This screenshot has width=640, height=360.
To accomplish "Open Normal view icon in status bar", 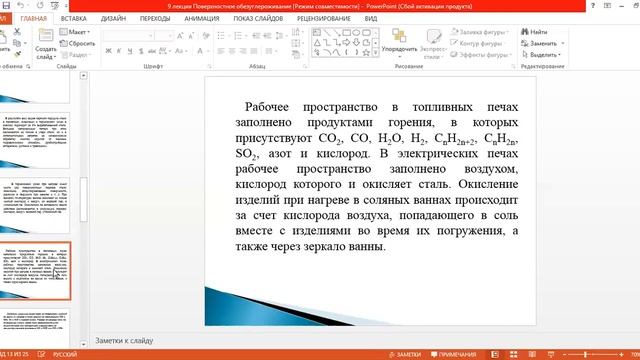I will [x=495, y=354].
